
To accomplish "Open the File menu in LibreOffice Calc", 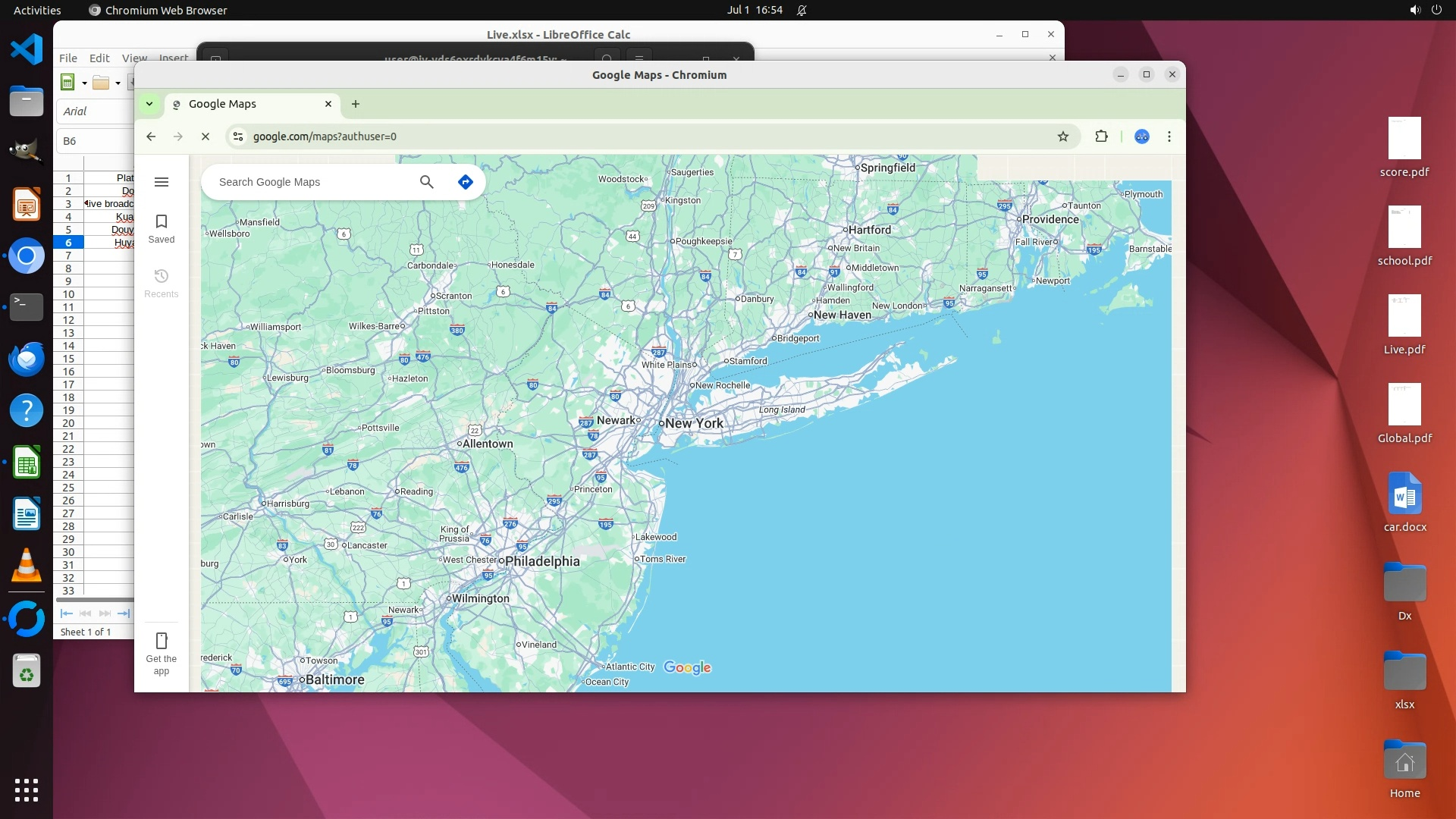I will [68, 58].
